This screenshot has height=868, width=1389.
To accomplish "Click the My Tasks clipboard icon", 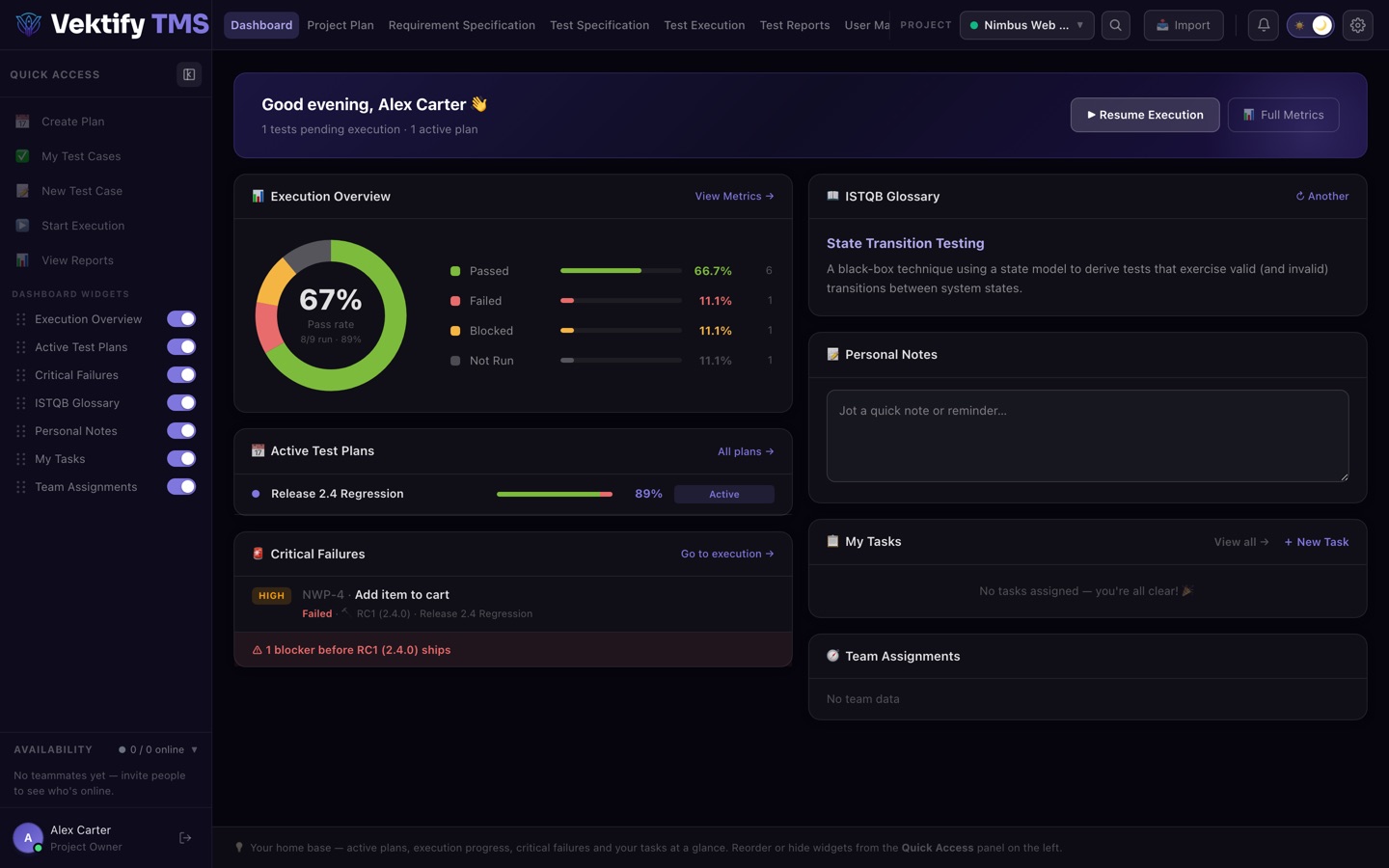I will click(x=832, y=541).
